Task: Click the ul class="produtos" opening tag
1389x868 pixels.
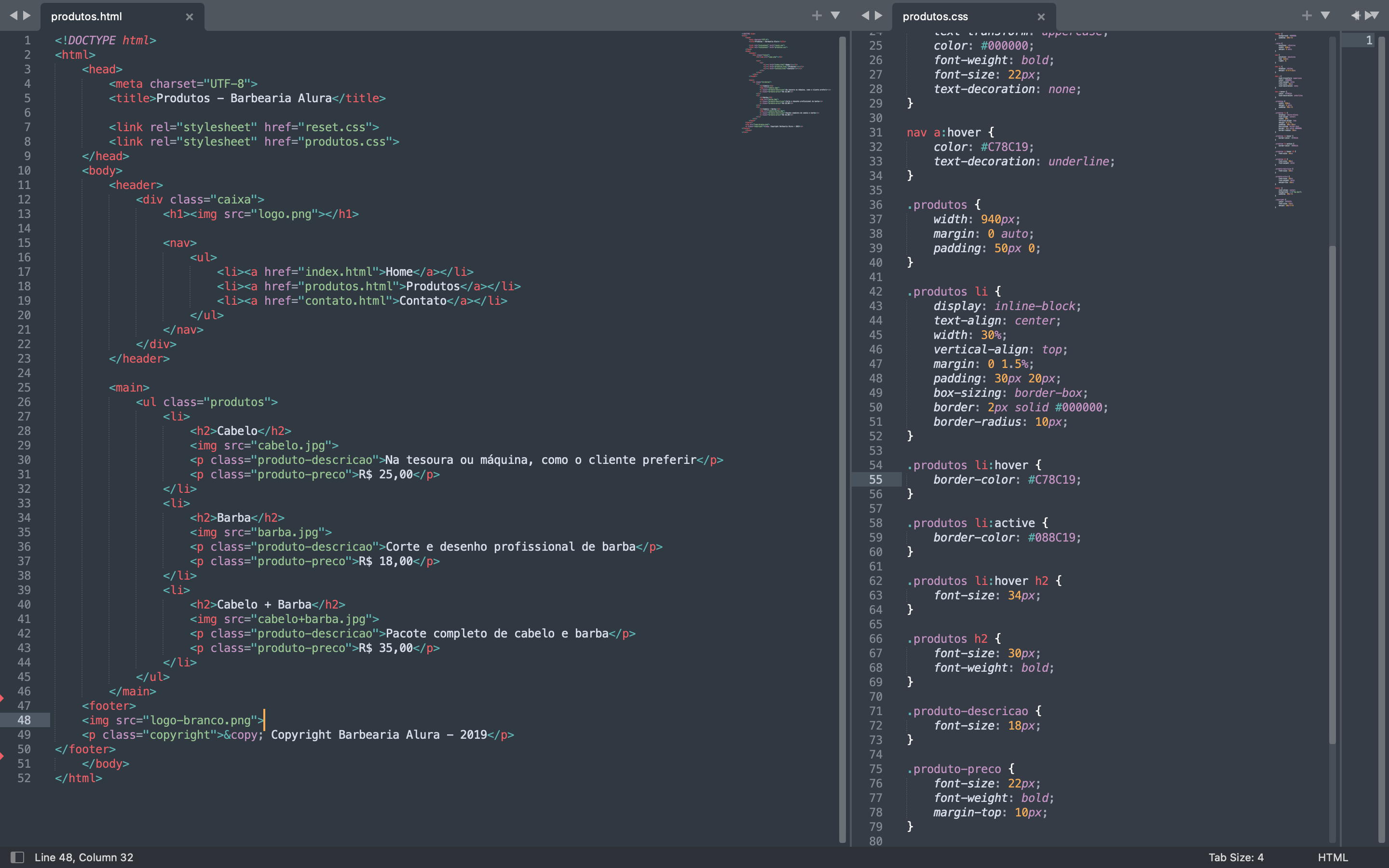Action: [x=206, y=402]
